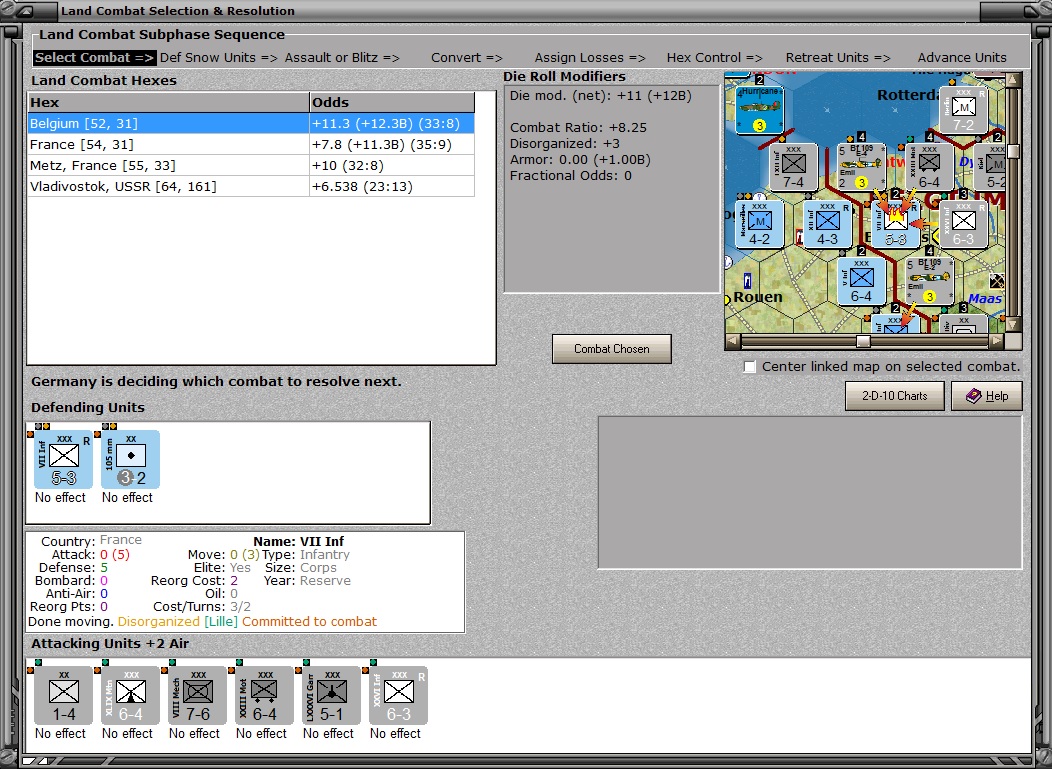The width and height of the screenshot is (1052, 769).
Task: Select XXIII Mot 6-4 in Attacking Units list
Action: pyautogui.click(x=264, y=695)
